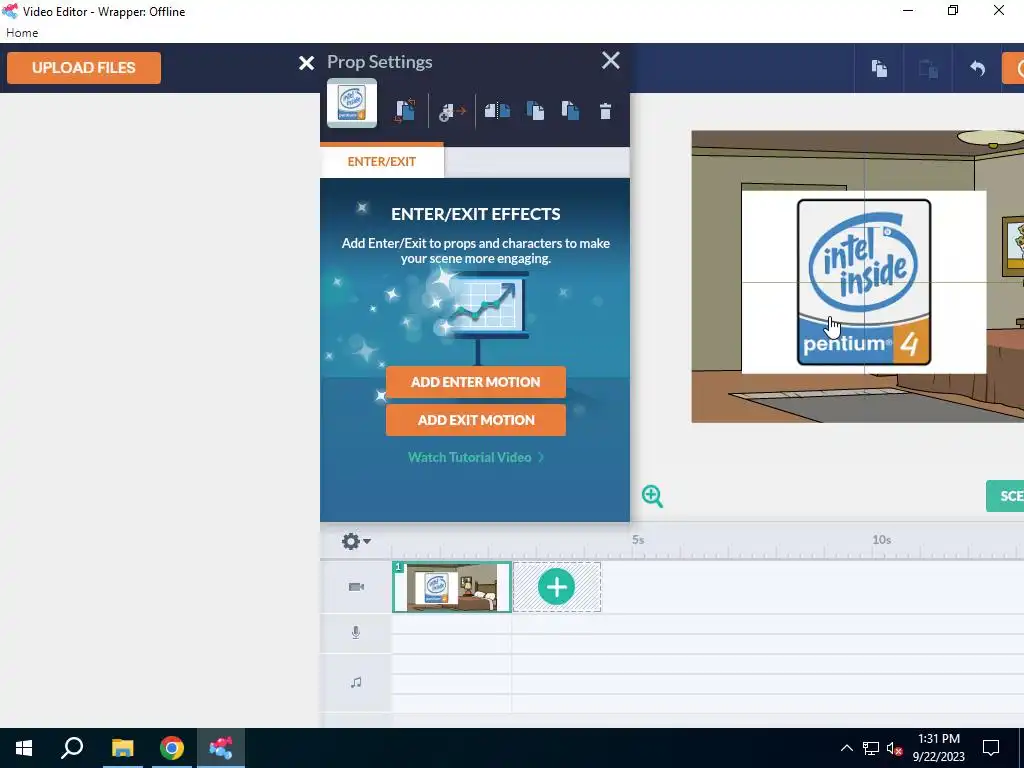Screen dimensions: 1024x768
Task: Select the Intel Pentium 4 prop on stage
Action: tap(863, 282)
